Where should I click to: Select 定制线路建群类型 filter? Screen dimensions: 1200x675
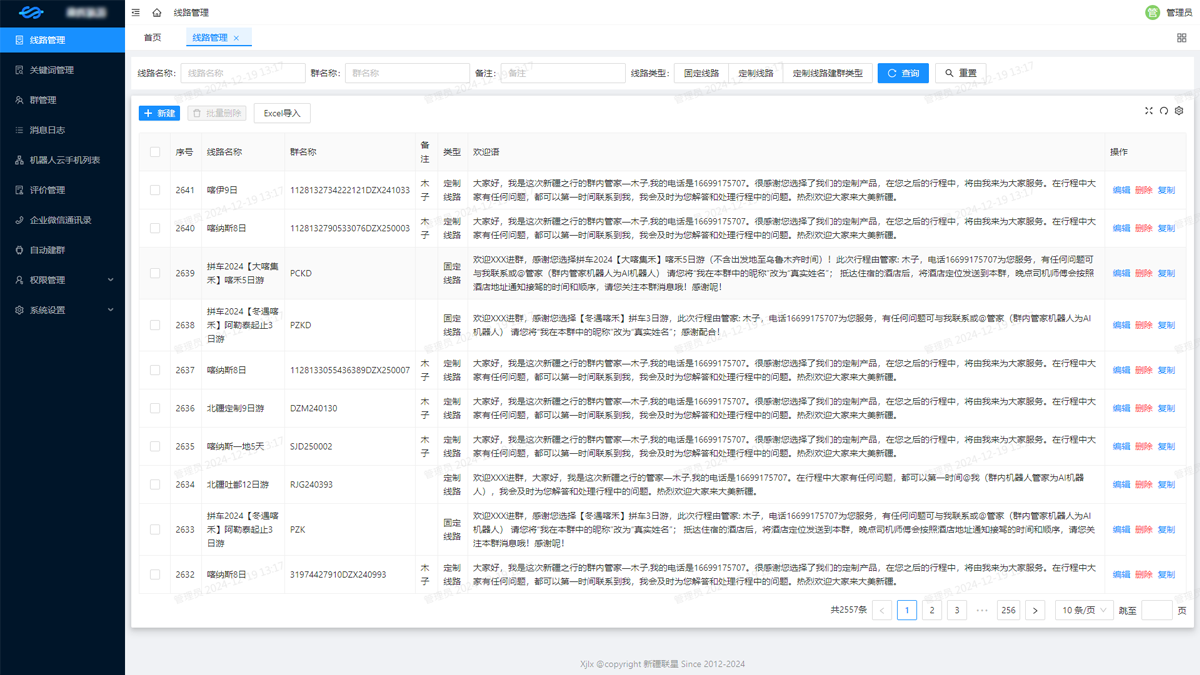point(827,73)
